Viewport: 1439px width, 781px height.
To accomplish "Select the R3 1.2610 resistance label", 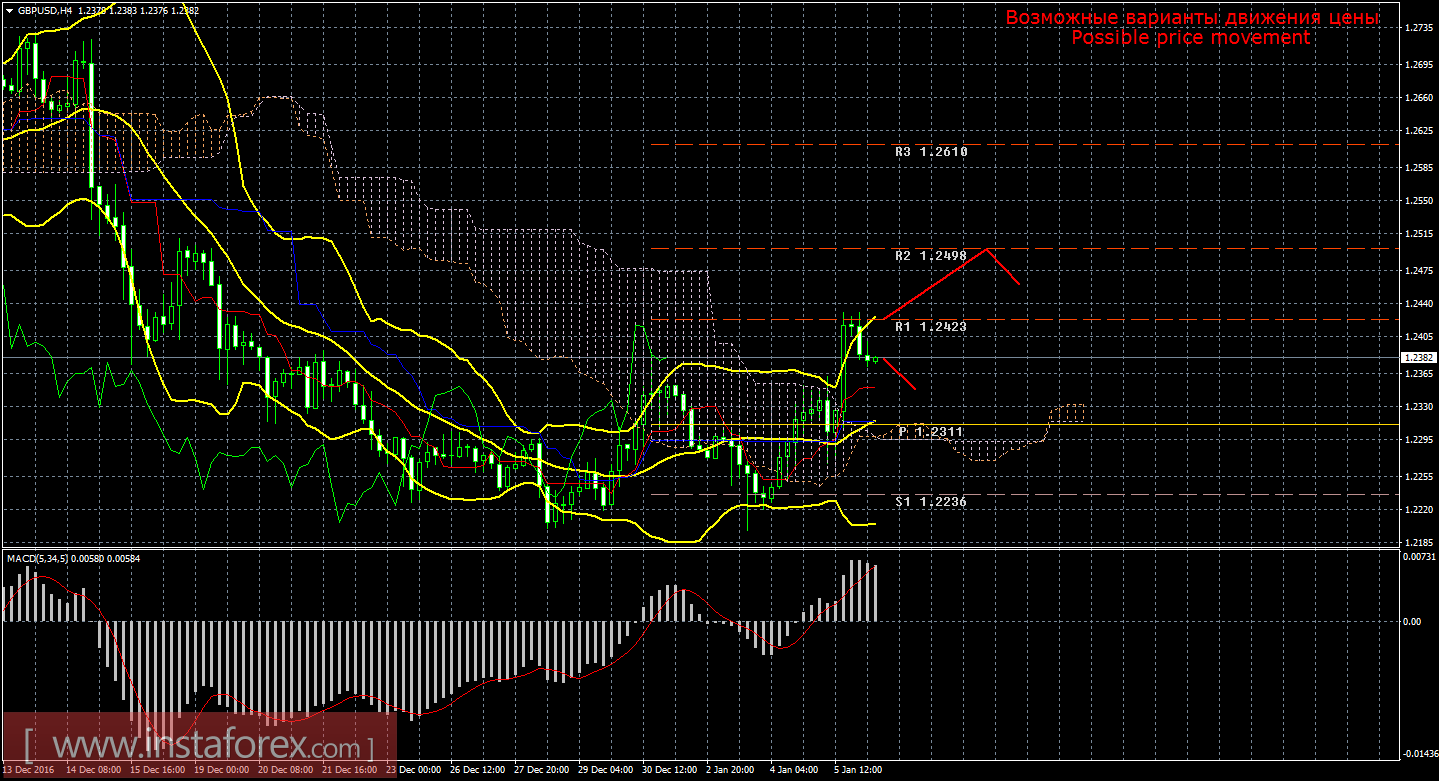I will click(931, 152).
